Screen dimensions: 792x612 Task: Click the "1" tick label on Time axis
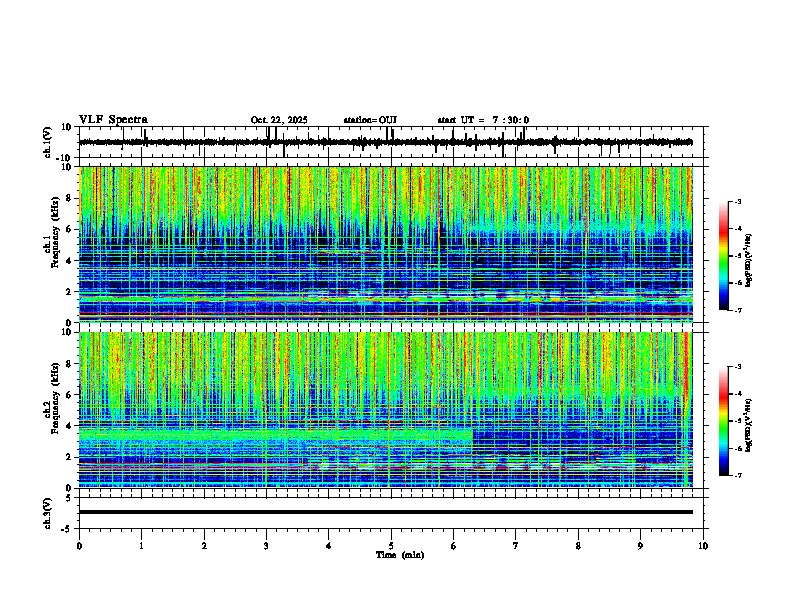pos(141,546)
